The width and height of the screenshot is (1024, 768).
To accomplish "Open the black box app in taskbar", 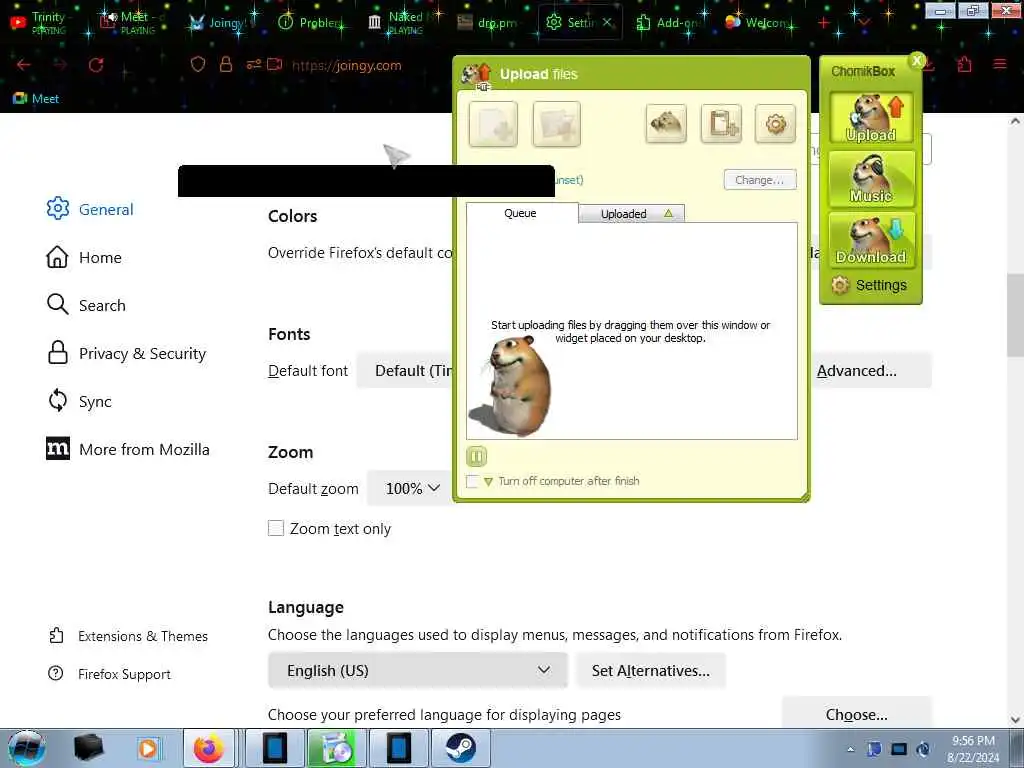I will tap(89, 748).
